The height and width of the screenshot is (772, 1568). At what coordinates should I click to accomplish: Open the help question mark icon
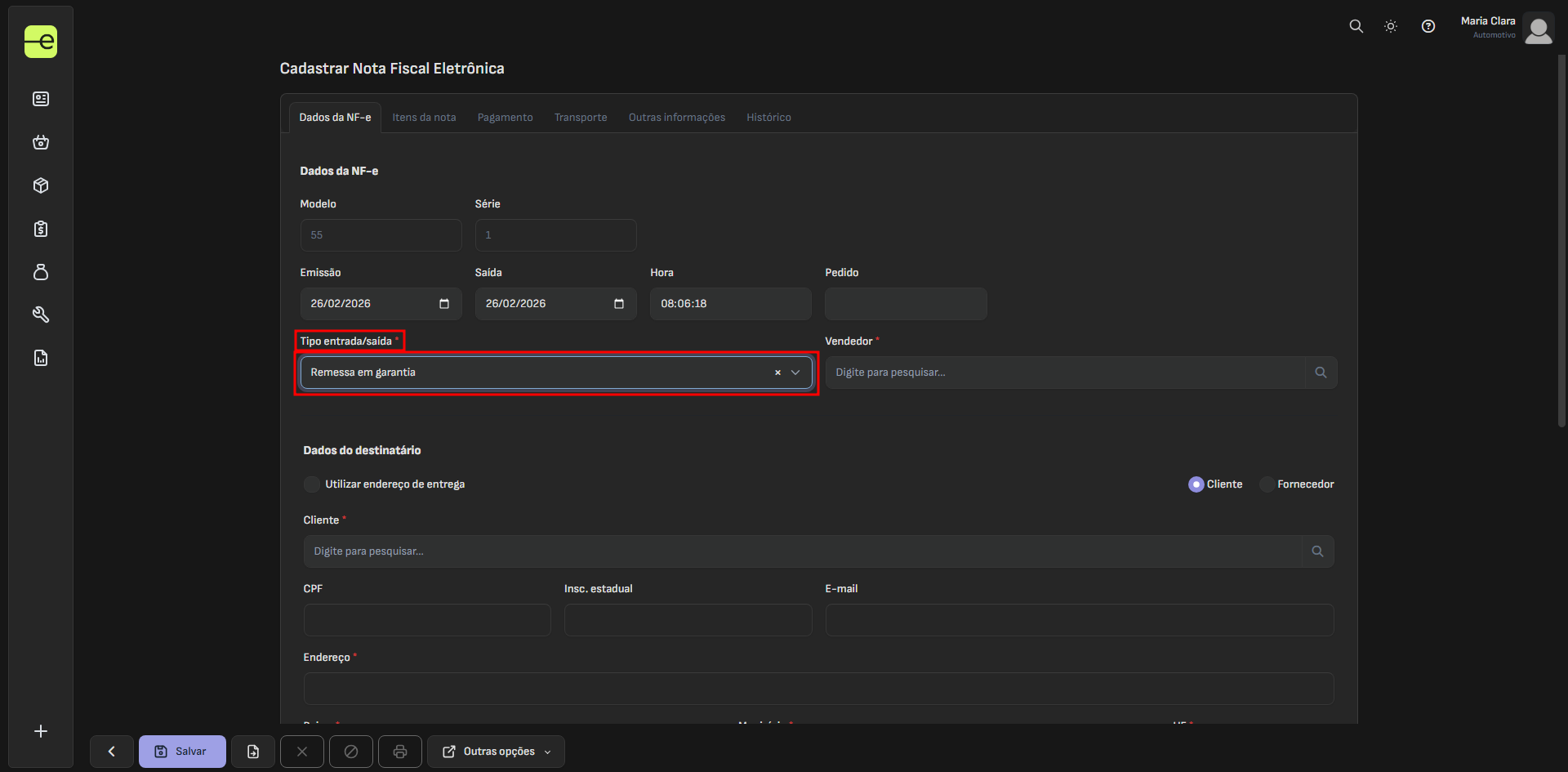coord(1428,26)
